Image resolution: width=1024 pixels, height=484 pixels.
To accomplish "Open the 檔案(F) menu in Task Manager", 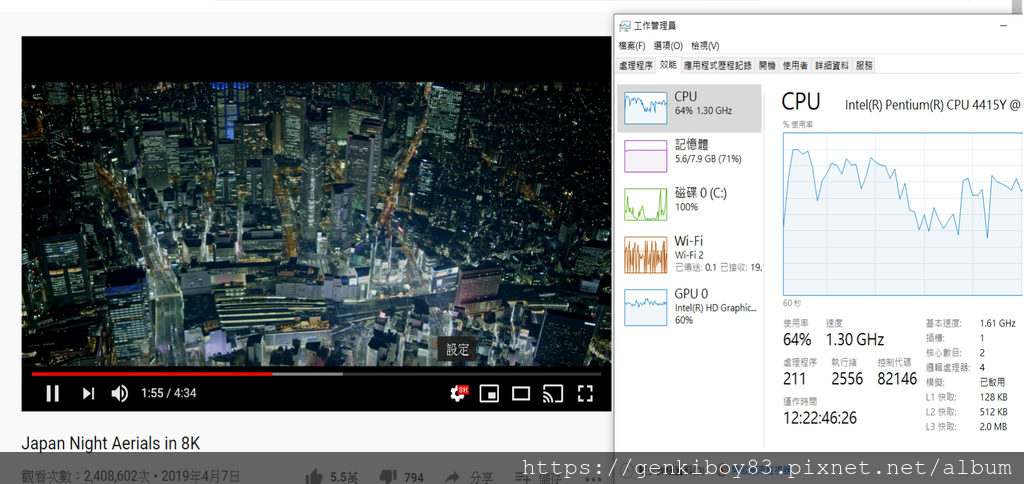I will tap(632, 46).
